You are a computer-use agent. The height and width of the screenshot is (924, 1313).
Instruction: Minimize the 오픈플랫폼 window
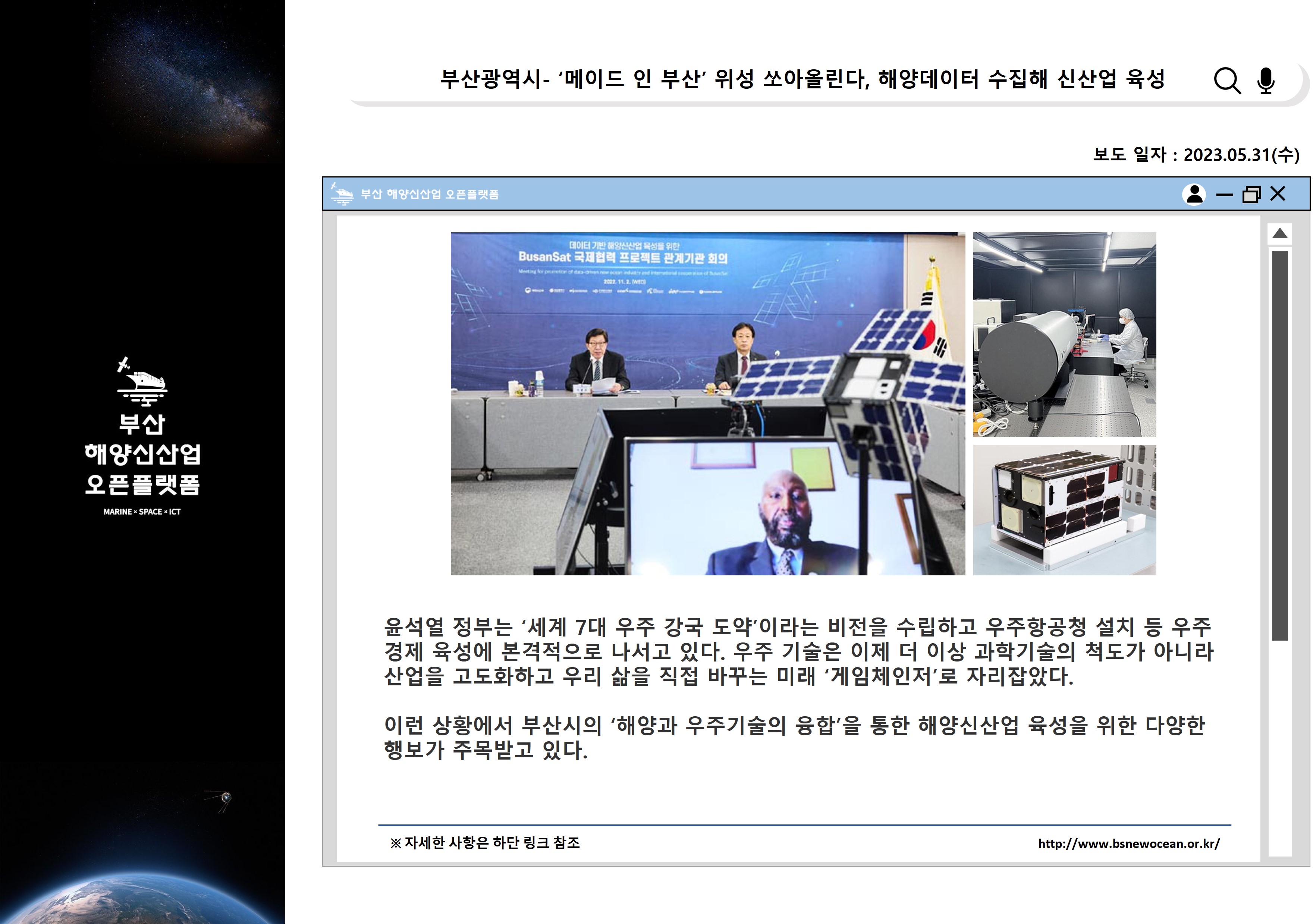[x=1224, y=195]
